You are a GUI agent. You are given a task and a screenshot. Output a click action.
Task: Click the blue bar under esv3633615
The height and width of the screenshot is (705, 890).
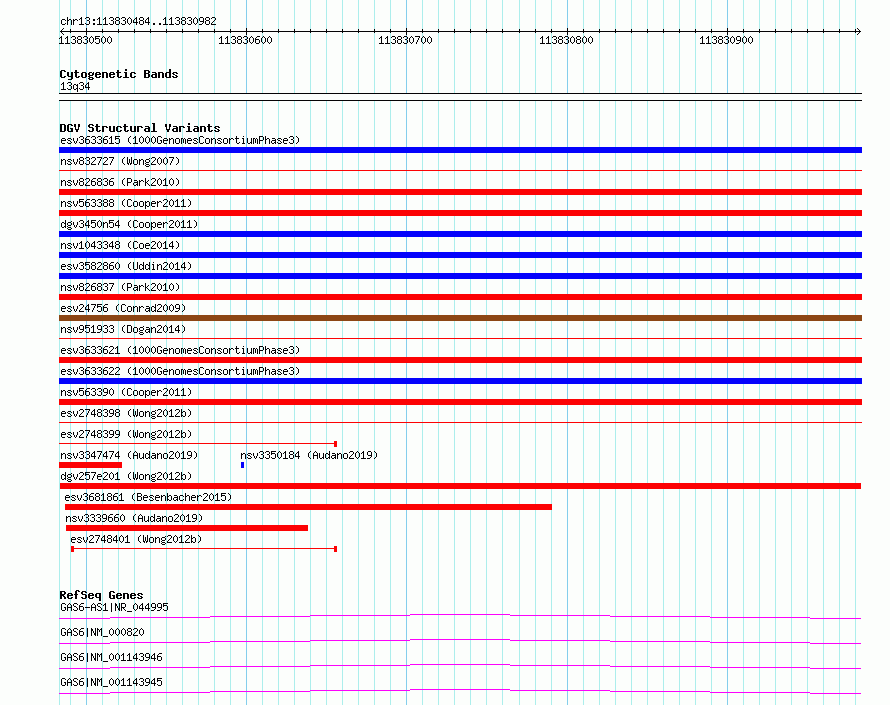click(460, 150)
